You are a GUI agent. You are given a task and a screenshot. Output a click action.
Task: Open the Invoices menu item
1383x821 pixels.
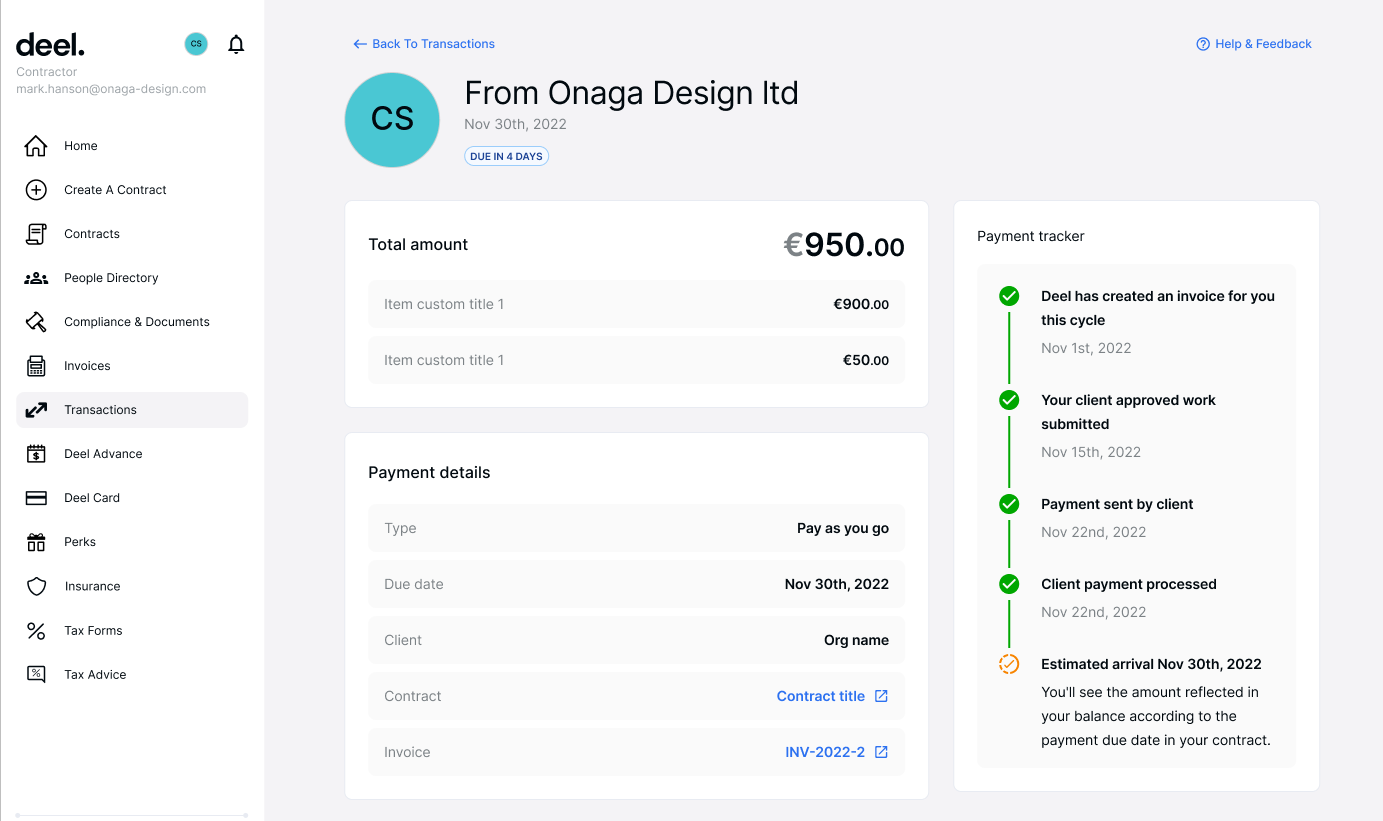132,366
